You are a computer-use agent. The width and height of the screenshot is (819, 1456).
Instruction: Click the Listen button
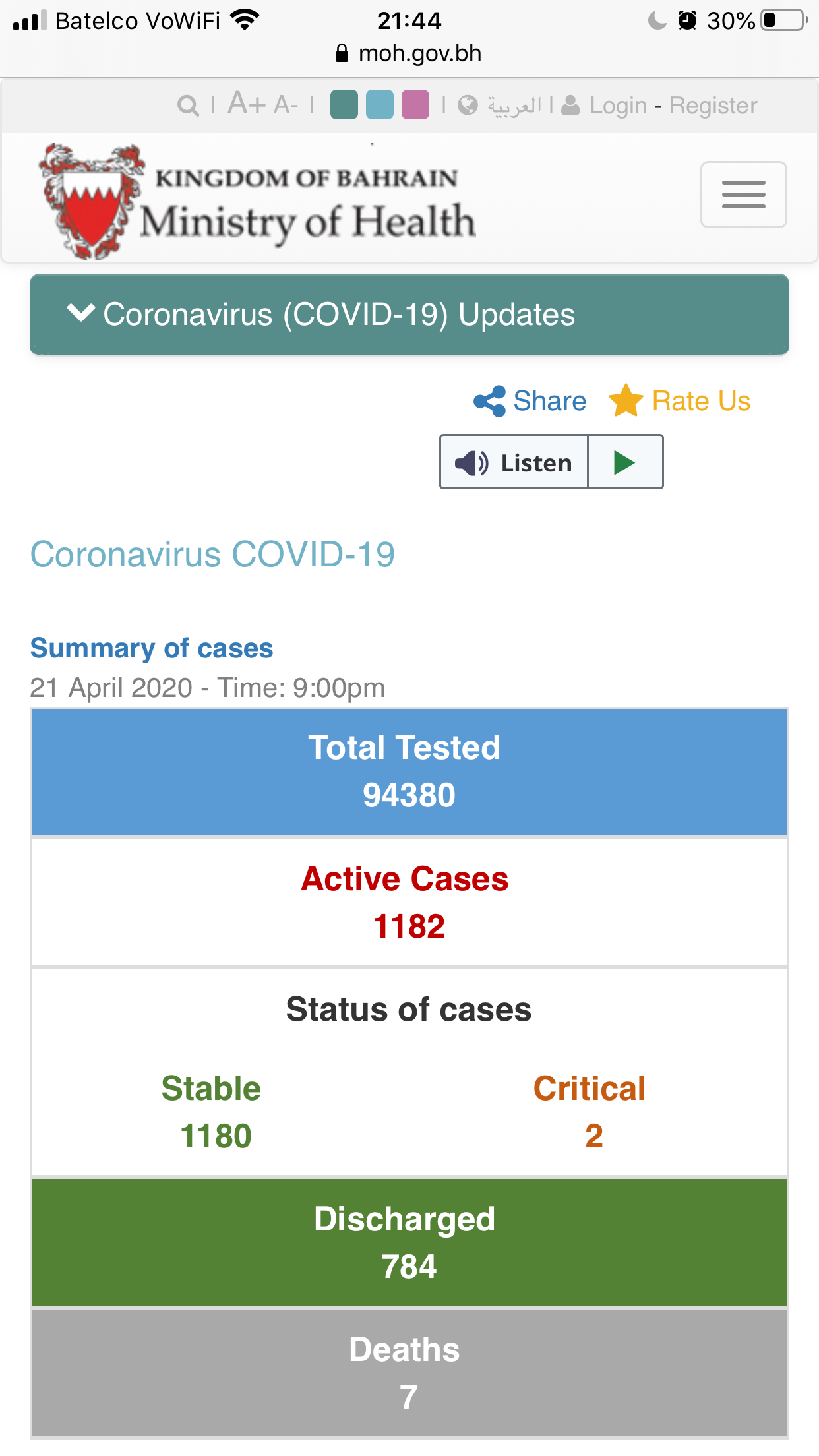(514, 462)
